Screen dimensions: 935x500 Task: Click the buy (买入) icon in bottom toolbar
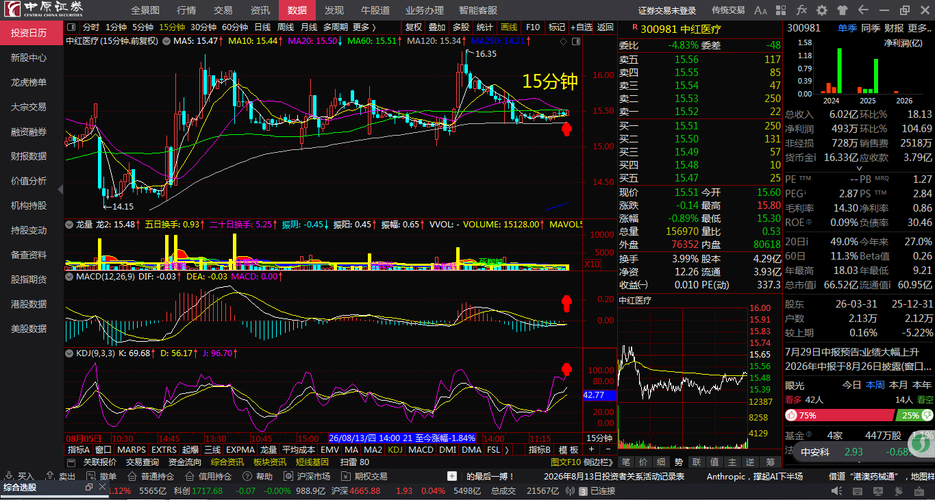9,476
